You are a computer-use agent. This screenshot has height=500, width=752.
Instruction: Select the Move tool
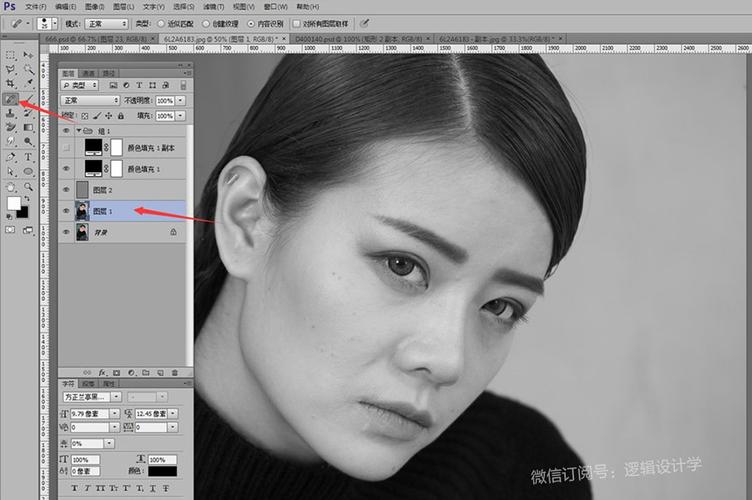point(28,55)
